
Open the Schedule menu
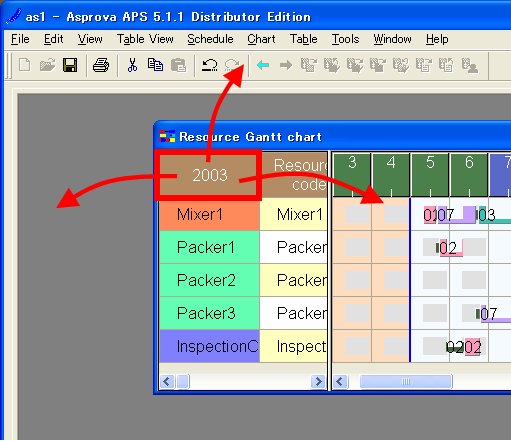(x=210, y=39)
